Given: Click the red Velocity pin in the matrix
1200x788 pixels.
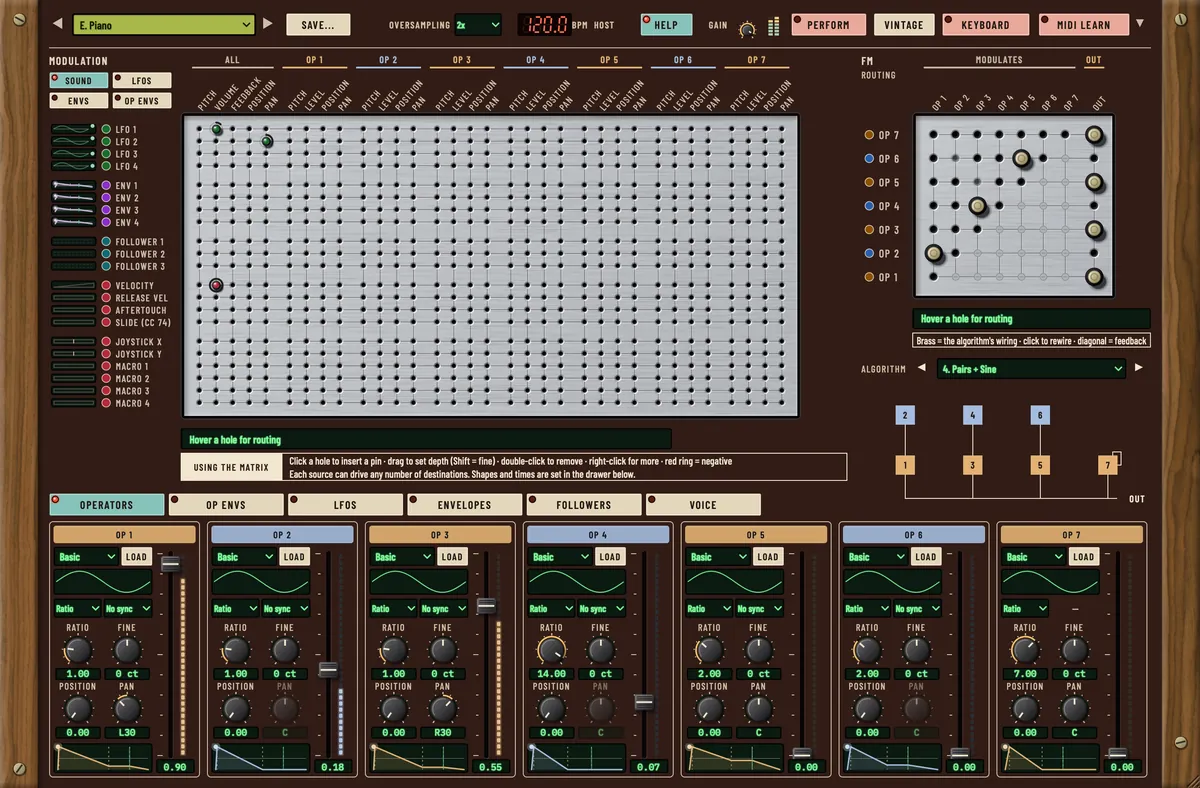Looking at the screenshot, I should pos(216,286).
